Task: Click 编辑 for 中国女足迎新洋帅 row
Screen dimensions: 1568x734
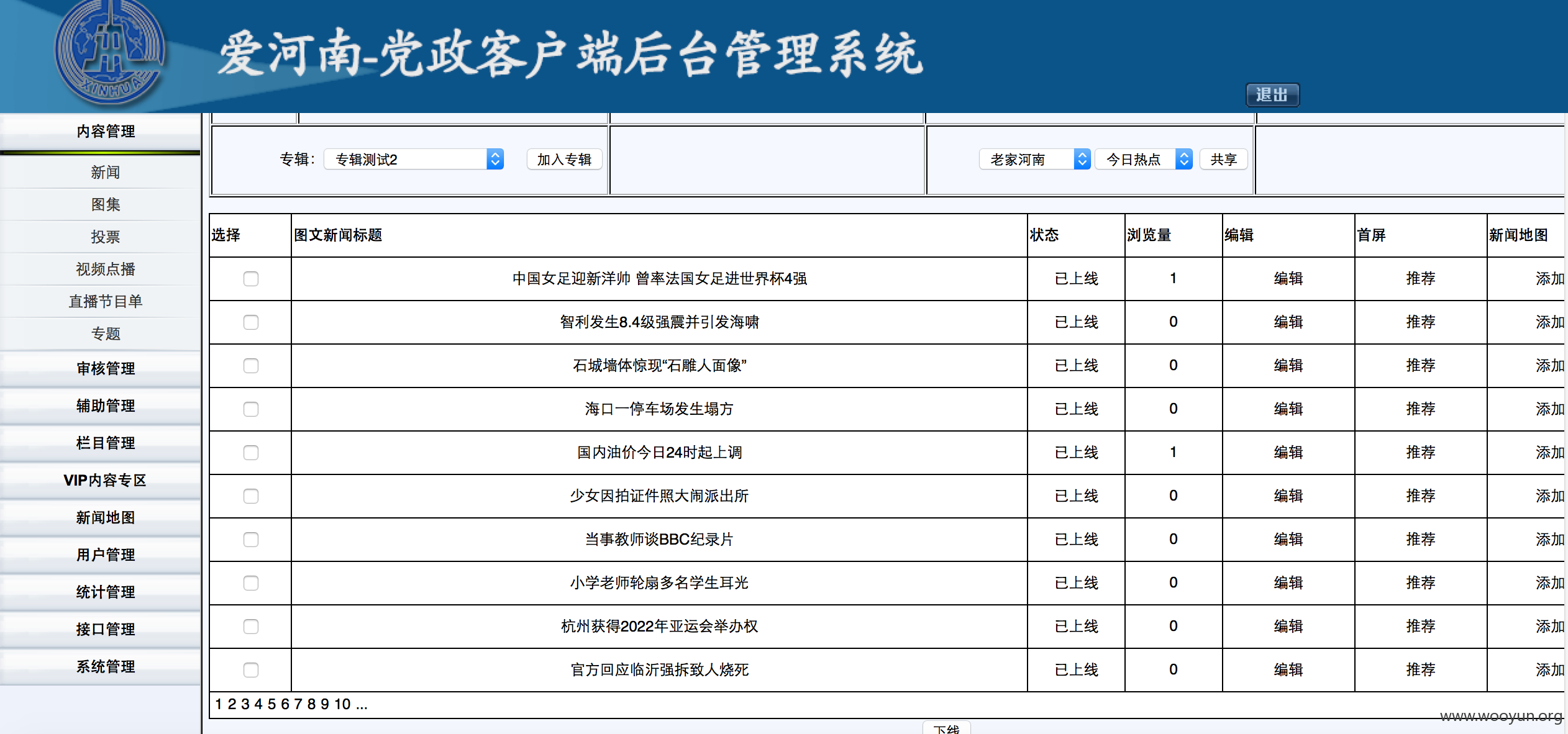Action: [1288, 279]
